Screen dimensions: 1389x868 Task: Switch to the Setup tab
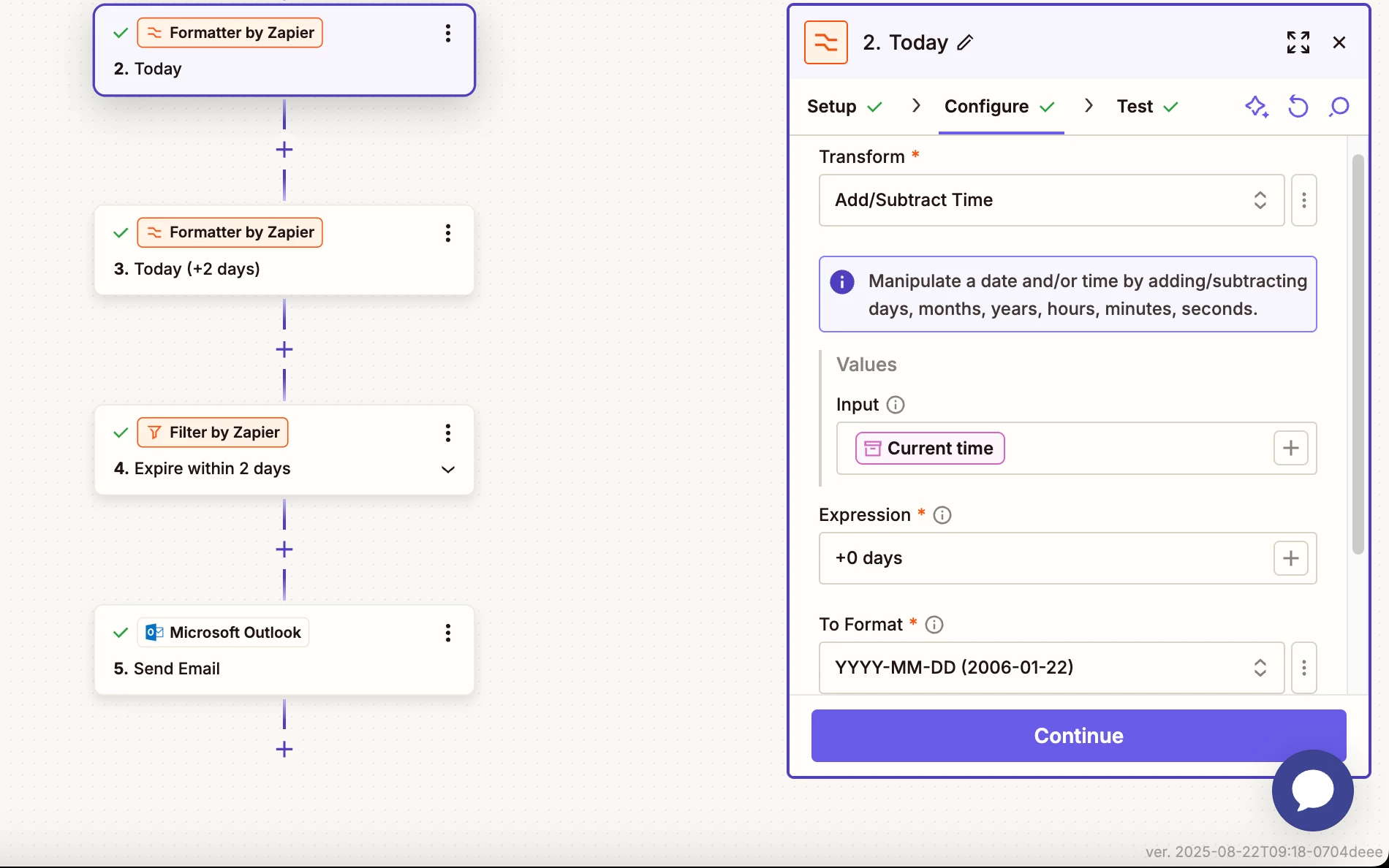[844, 107]
